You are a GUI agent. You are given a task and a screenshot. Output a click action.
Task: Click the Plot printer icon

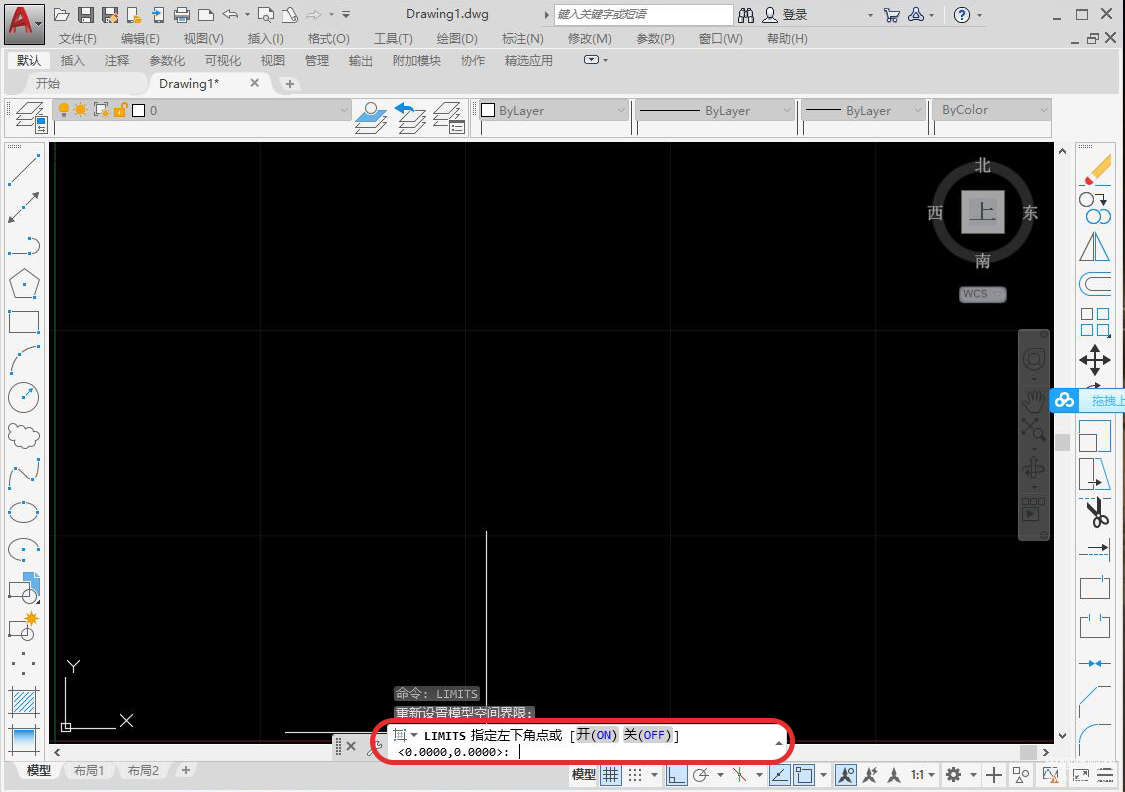tap(182, 14)
